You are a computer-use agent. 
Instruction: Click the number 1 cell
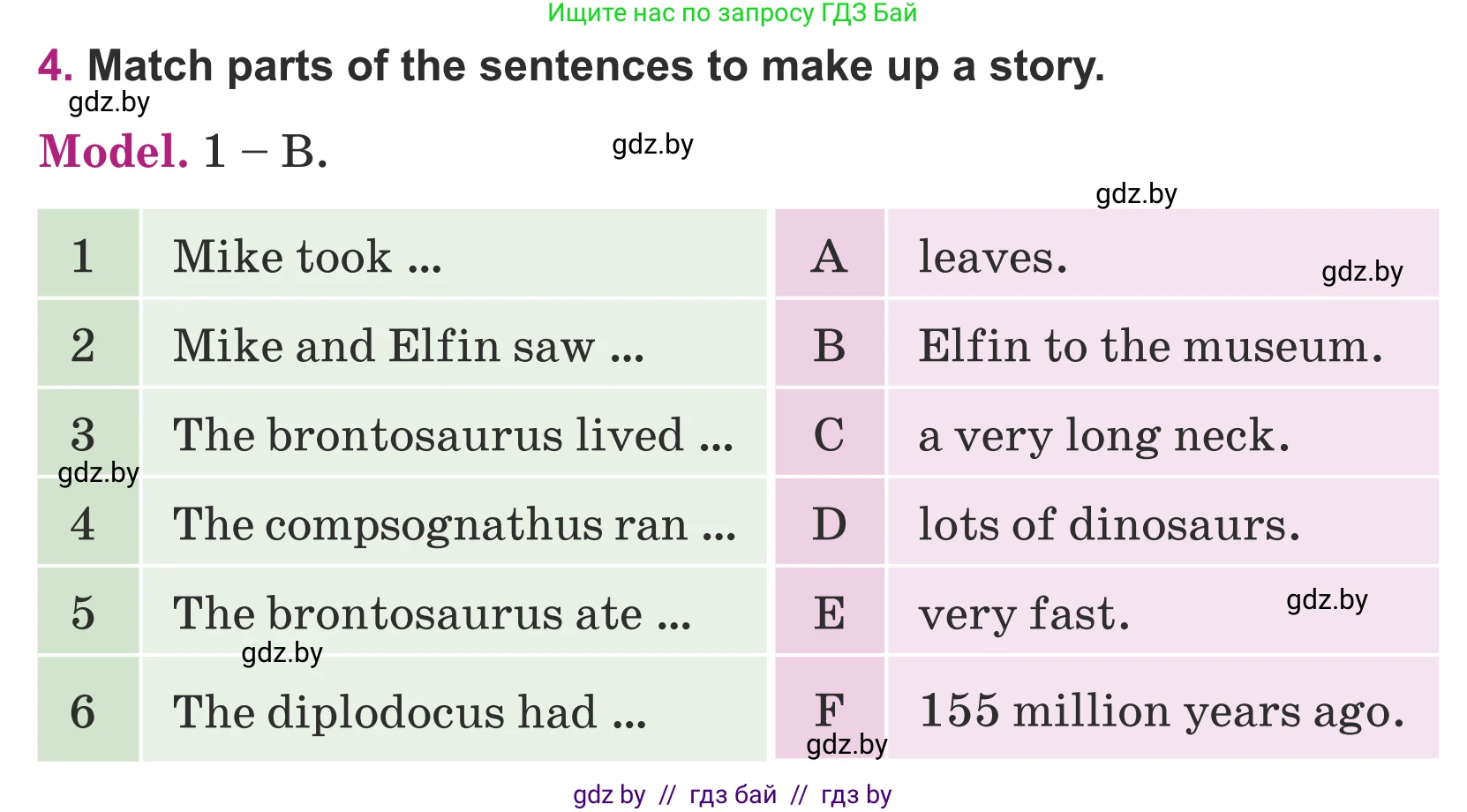tap(84, 256)
